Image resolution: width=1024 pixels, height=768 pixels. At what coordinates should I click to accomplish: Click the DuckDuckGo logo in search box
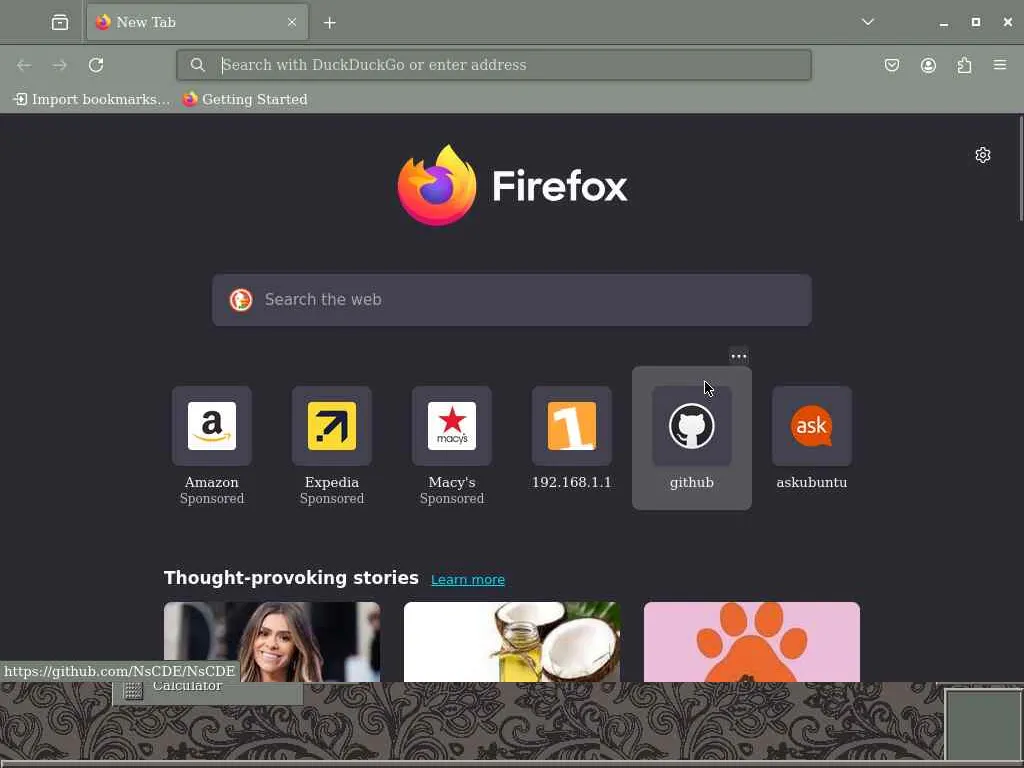tap(241, 300)
